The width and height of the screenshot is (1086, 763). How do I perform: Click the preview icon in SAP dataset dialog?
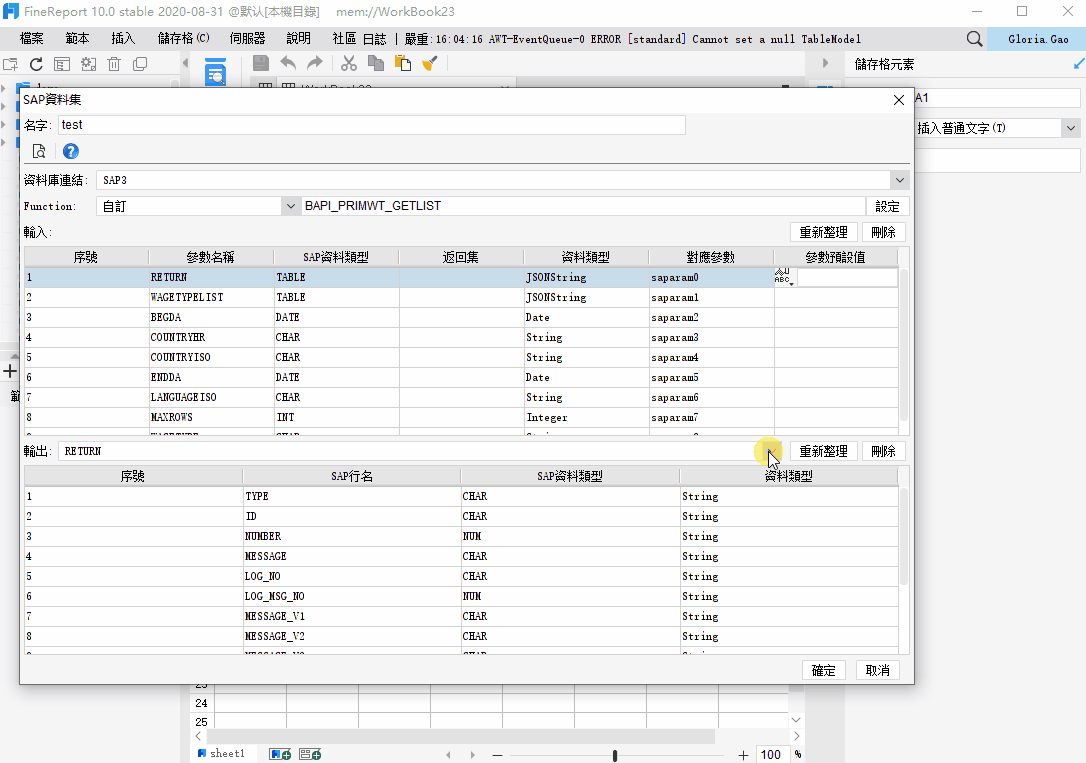pyautogui.click(x=39, y=151)
